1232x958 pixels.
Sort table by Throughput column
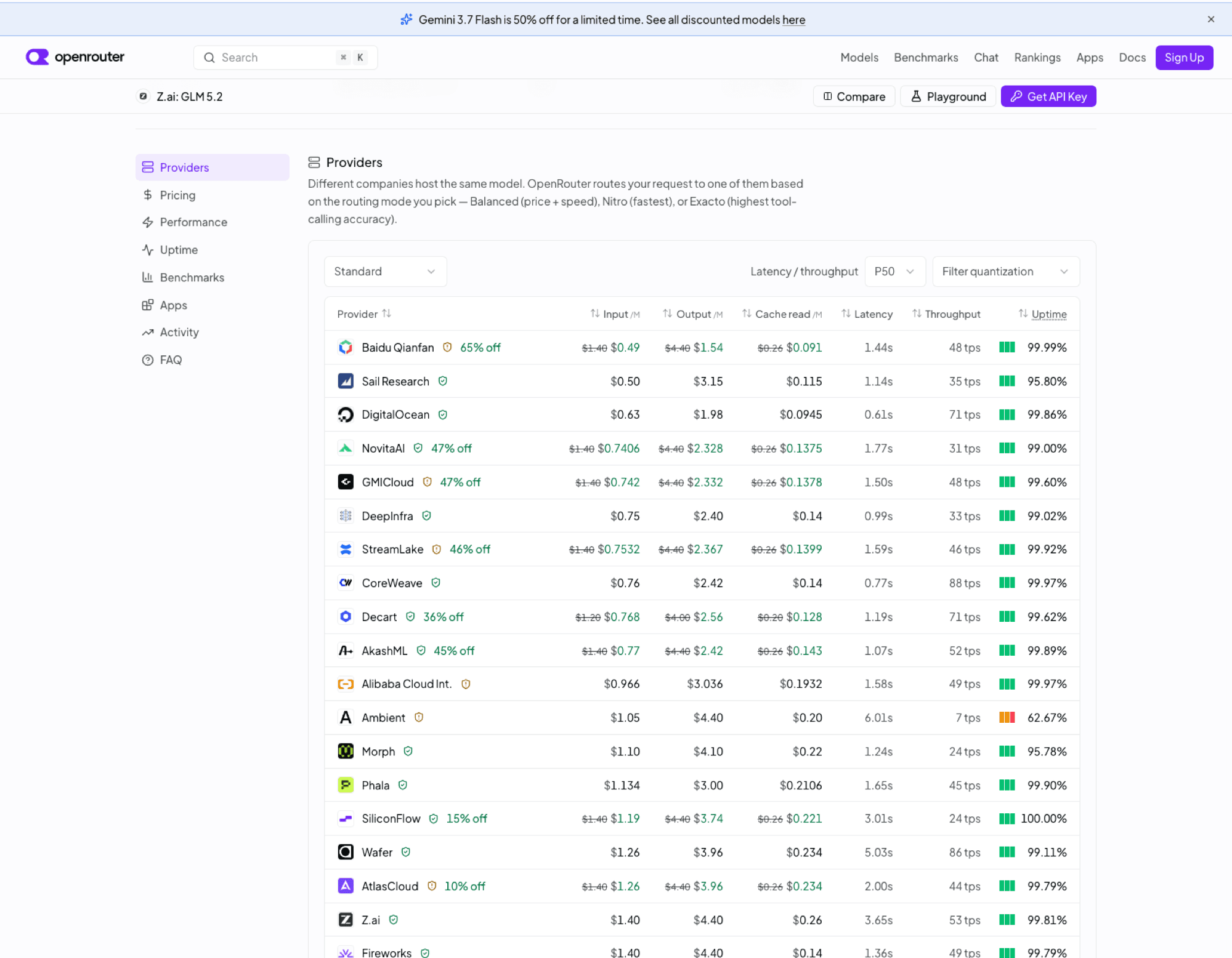click(x=946, y=314)
